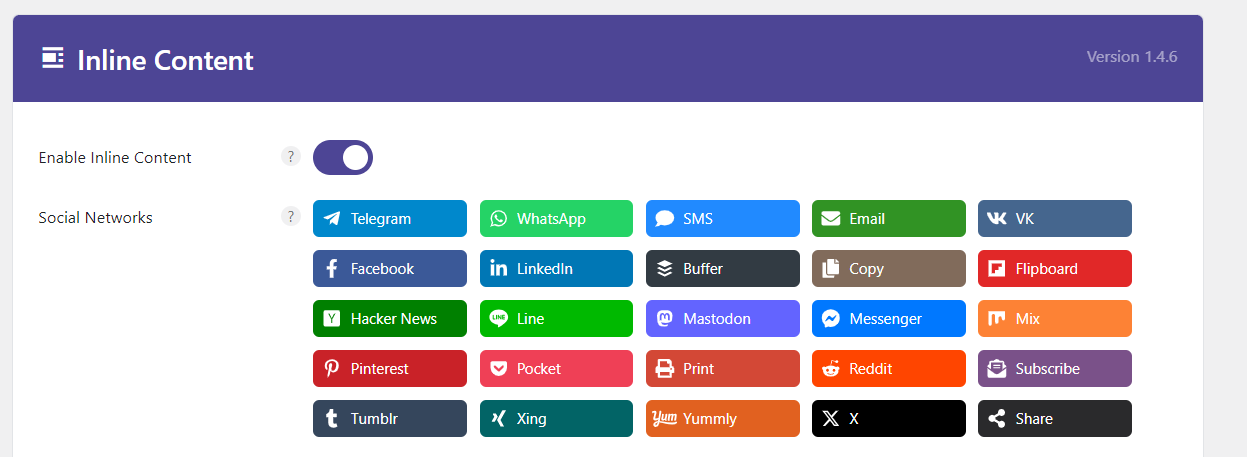1247x457 pixels.
Task: Click the WhatsApp logo icon
Action: coord(498,219)
